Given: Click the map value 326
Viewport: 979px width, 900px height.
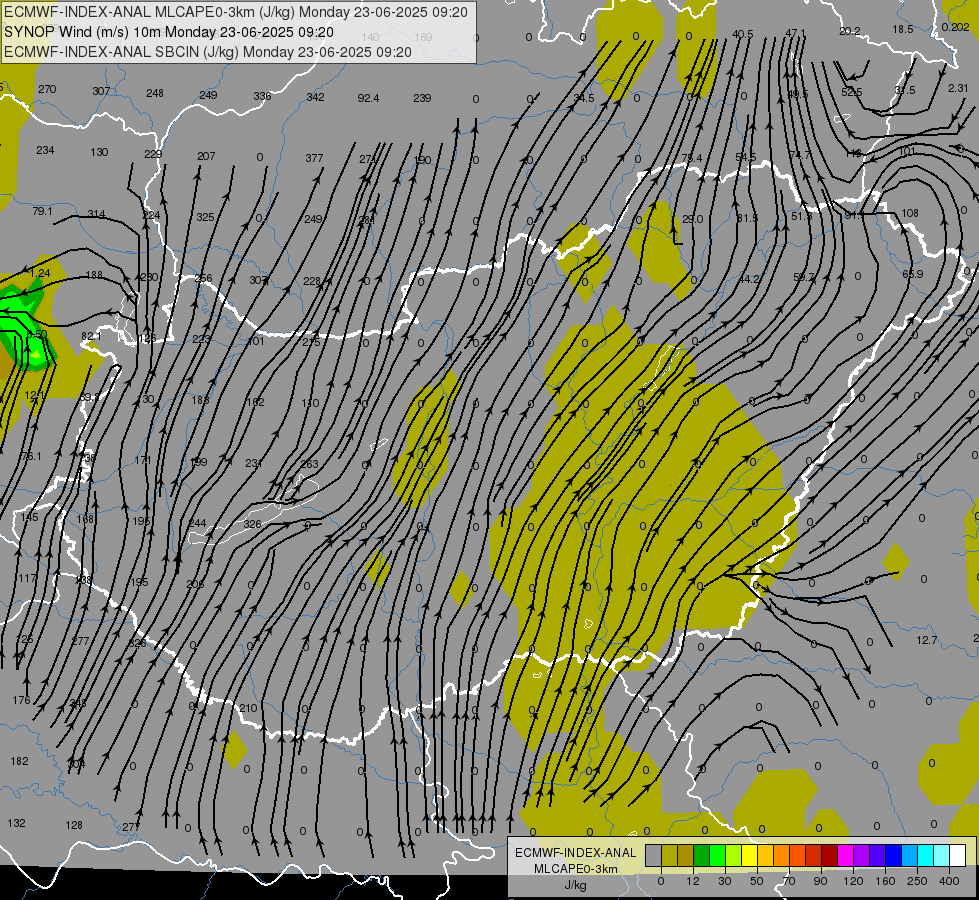Looking at the screenshot, I should coord(252,524).
